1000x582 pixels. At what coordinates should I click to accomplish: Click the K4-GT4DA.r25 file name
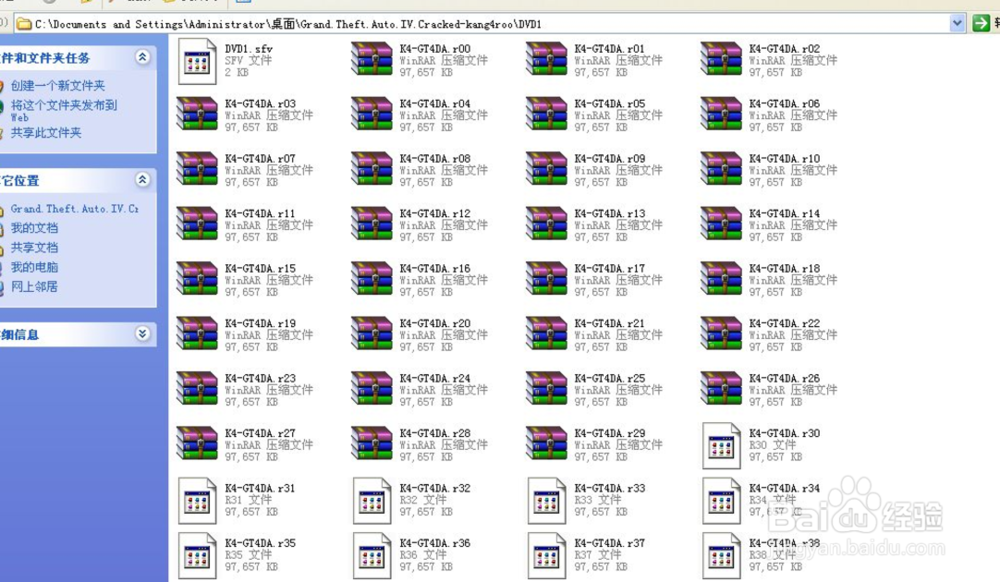[610, 377]
